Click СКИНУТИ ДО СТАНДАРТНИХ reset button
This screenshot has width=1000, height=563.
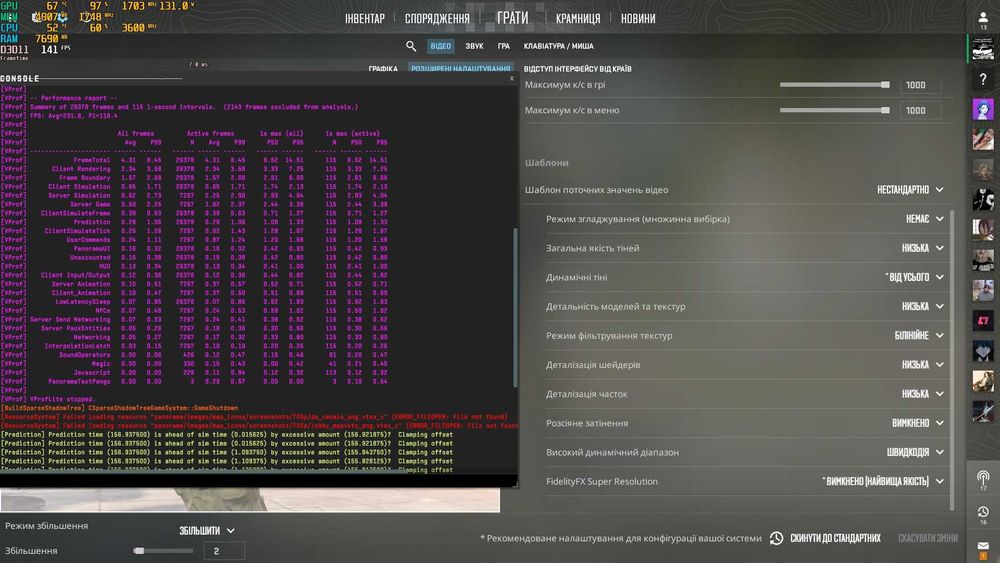click(825, 538)
